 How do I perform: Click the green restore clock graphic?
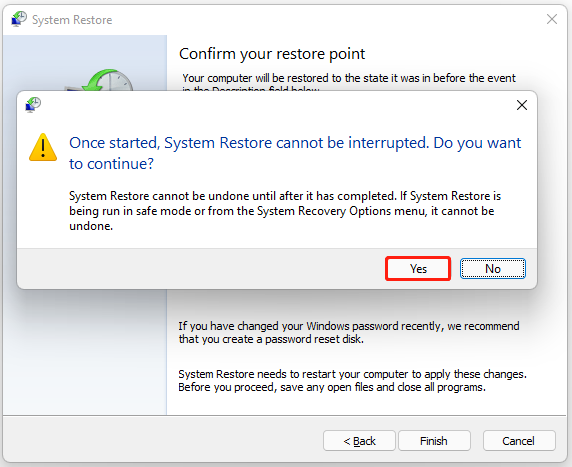108,80
